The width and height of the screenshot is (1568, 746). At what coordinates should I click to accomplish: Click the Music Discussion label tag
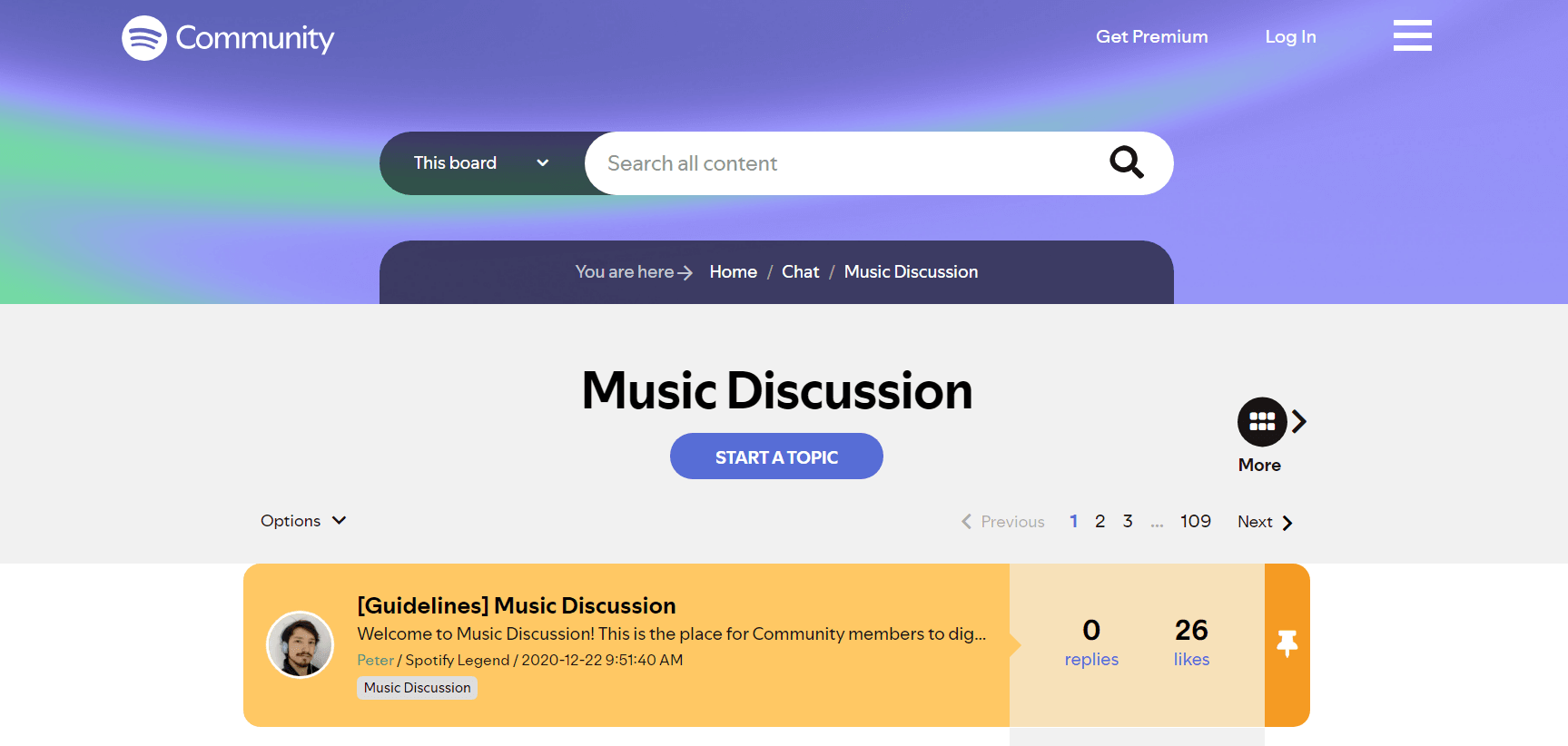417,688
